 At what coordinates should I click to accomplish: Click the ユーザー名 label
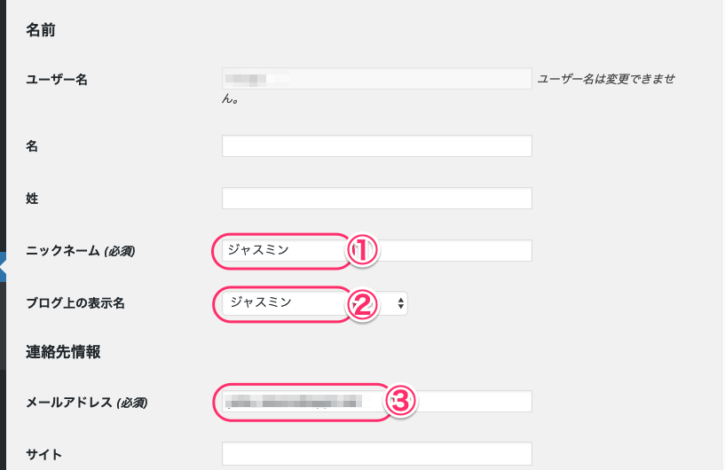56,80
